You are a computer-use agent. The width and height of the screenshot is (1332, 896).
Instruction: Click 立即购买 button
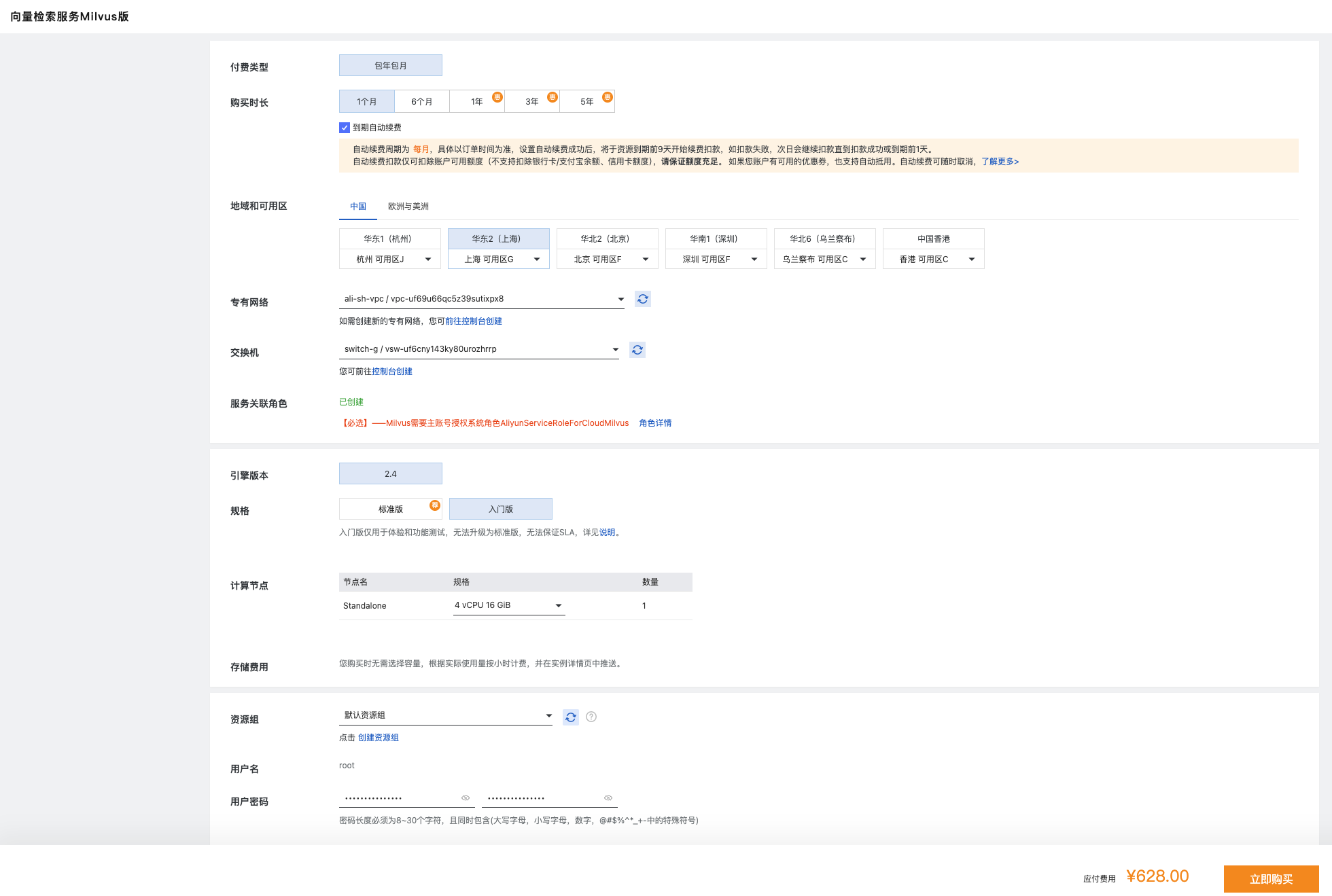coord(1270,879)
